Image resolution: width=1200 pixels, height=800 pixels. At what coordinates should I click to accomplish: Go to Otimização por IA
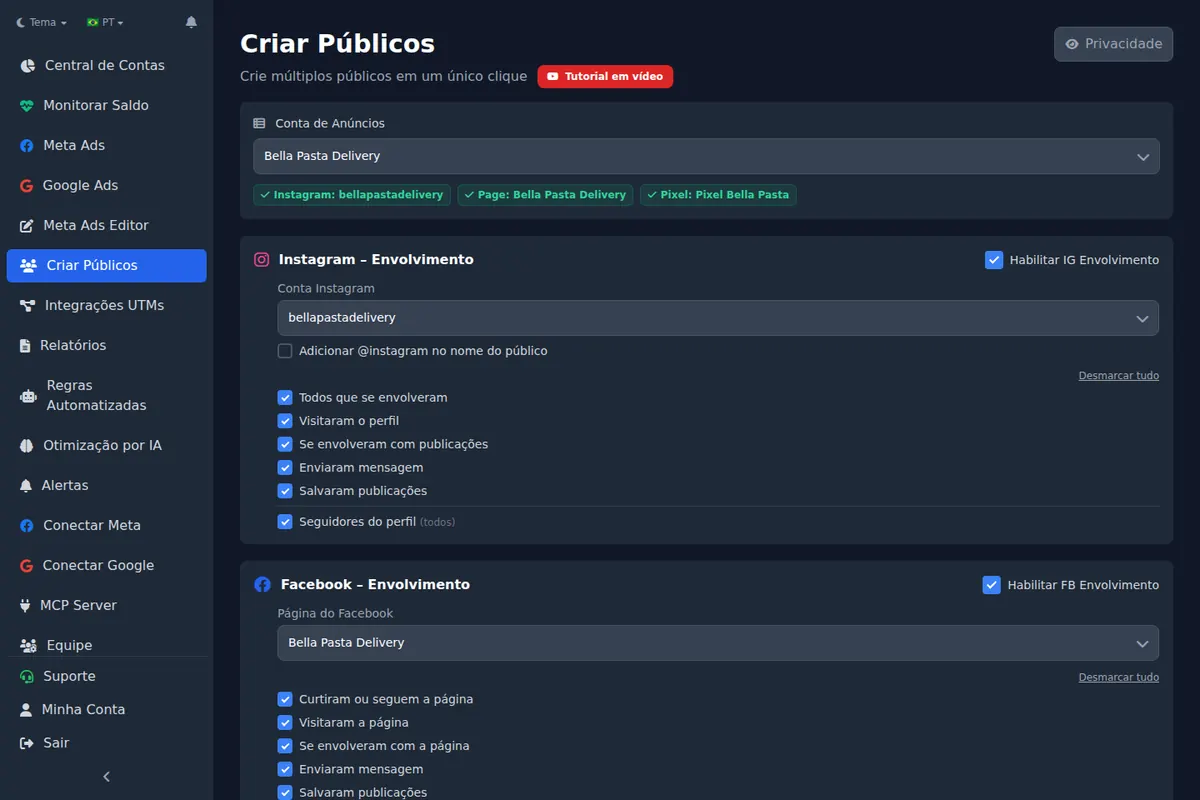click(106, 445)
